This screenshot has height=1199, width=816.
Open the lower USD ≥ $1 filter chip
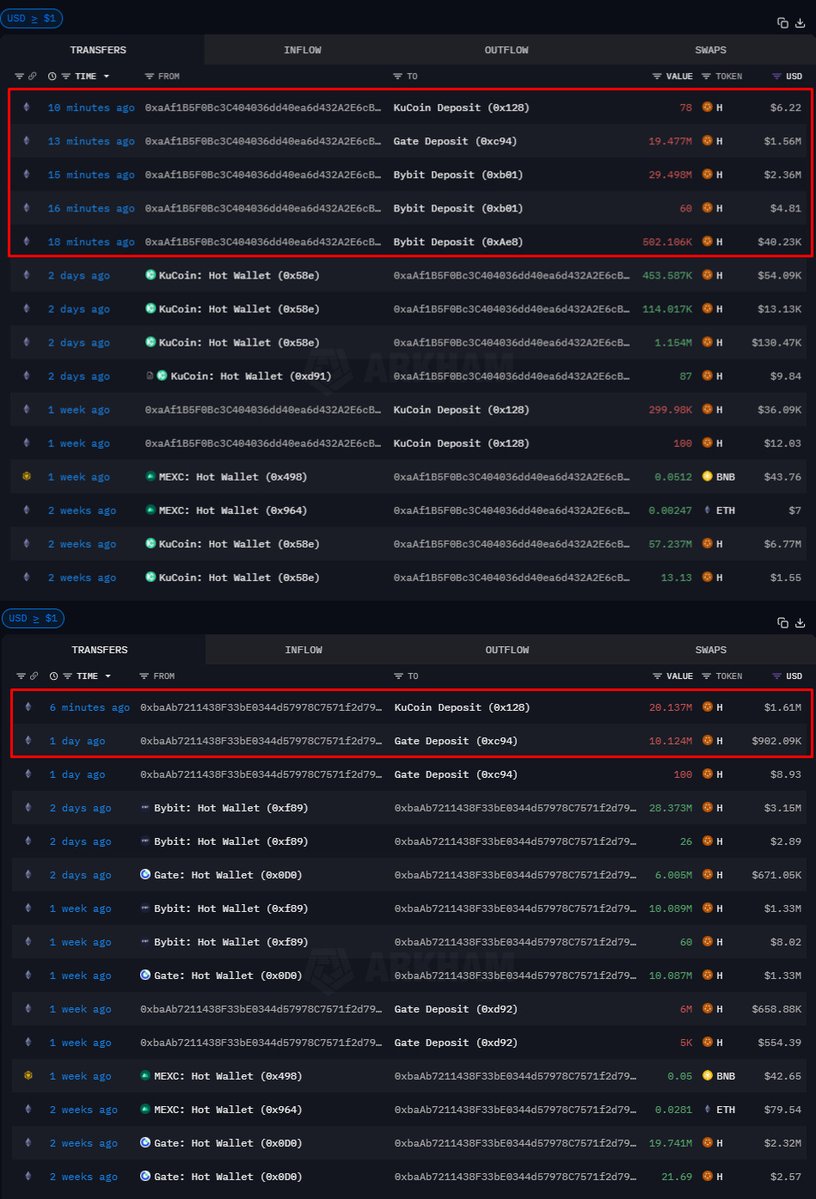coord(33,618)
